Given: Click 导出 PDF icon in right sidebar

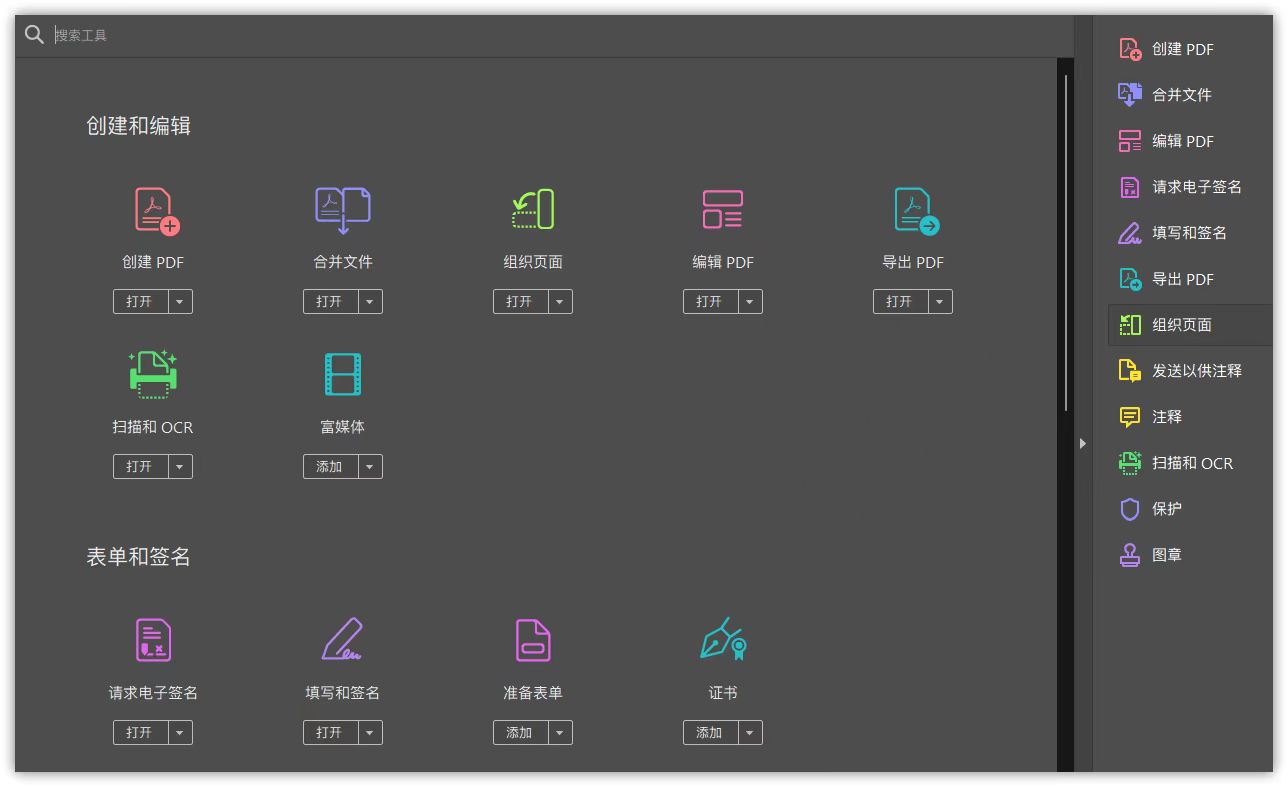Looking at the screenshot, I should pyautogui.click(x=1130, y=279).
